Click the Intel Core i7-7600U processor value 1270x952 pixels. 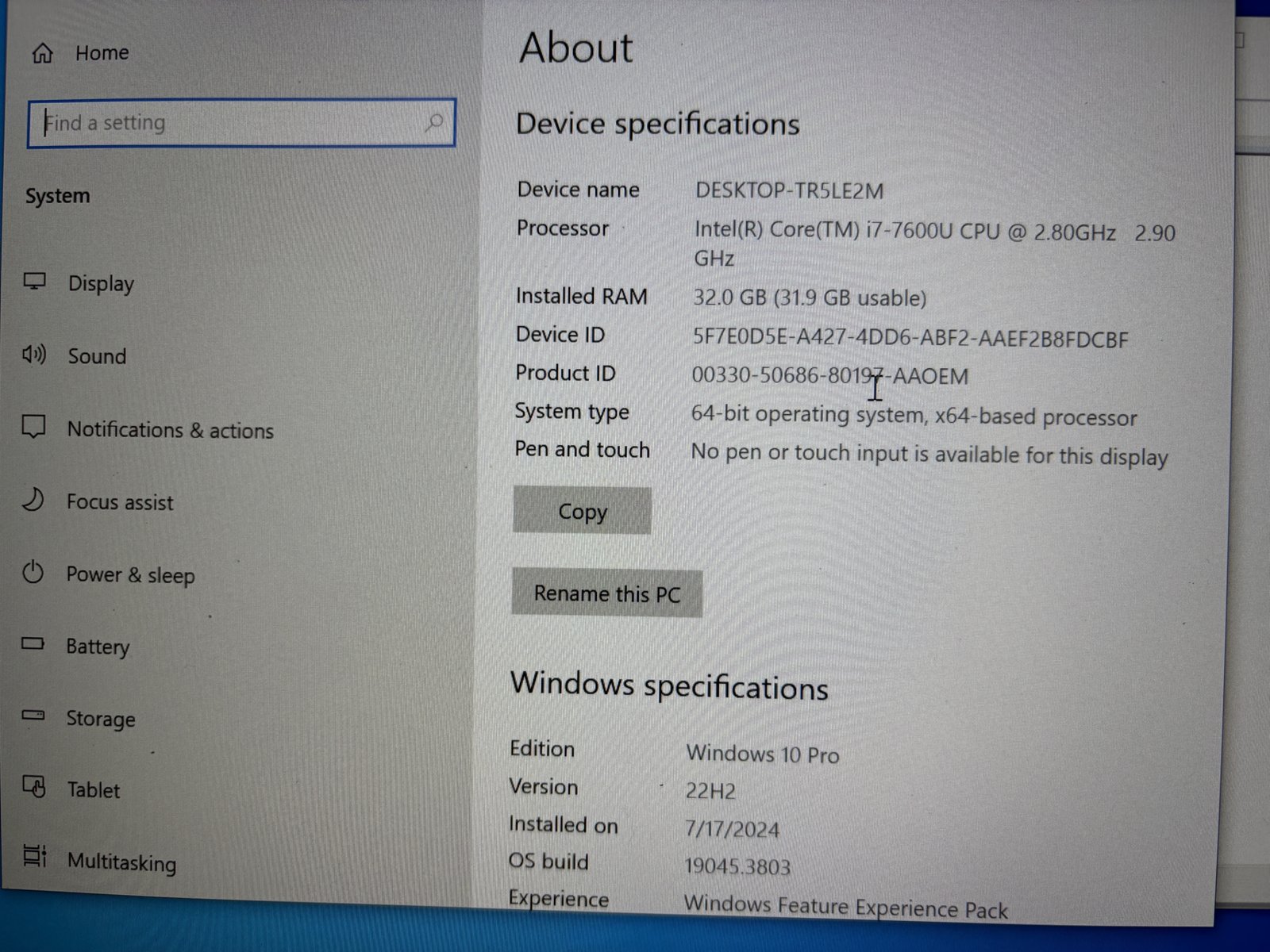934,244
